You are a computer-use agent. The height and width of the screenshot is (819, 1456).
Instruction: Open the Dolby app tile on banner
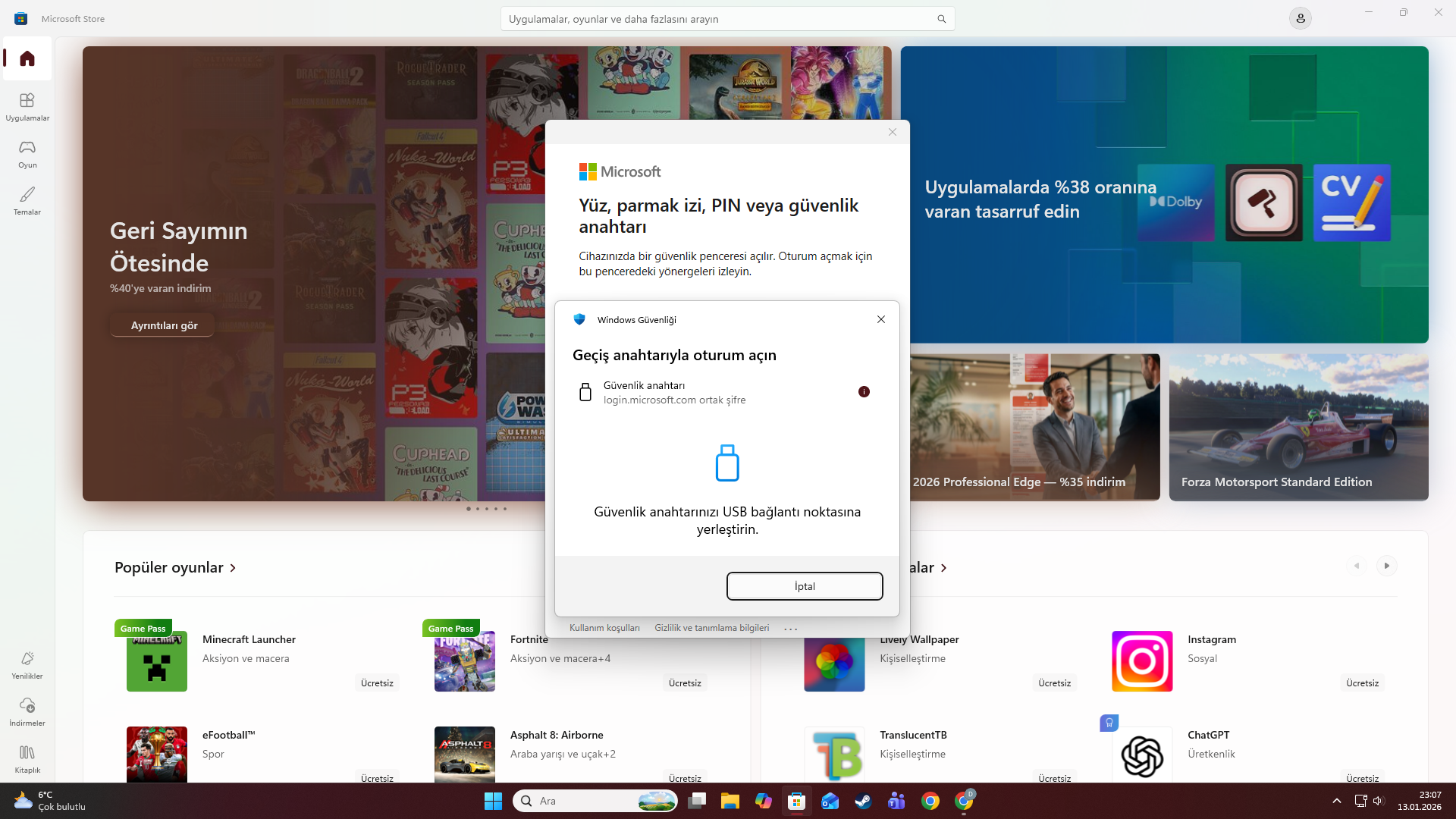[1176, 202]
